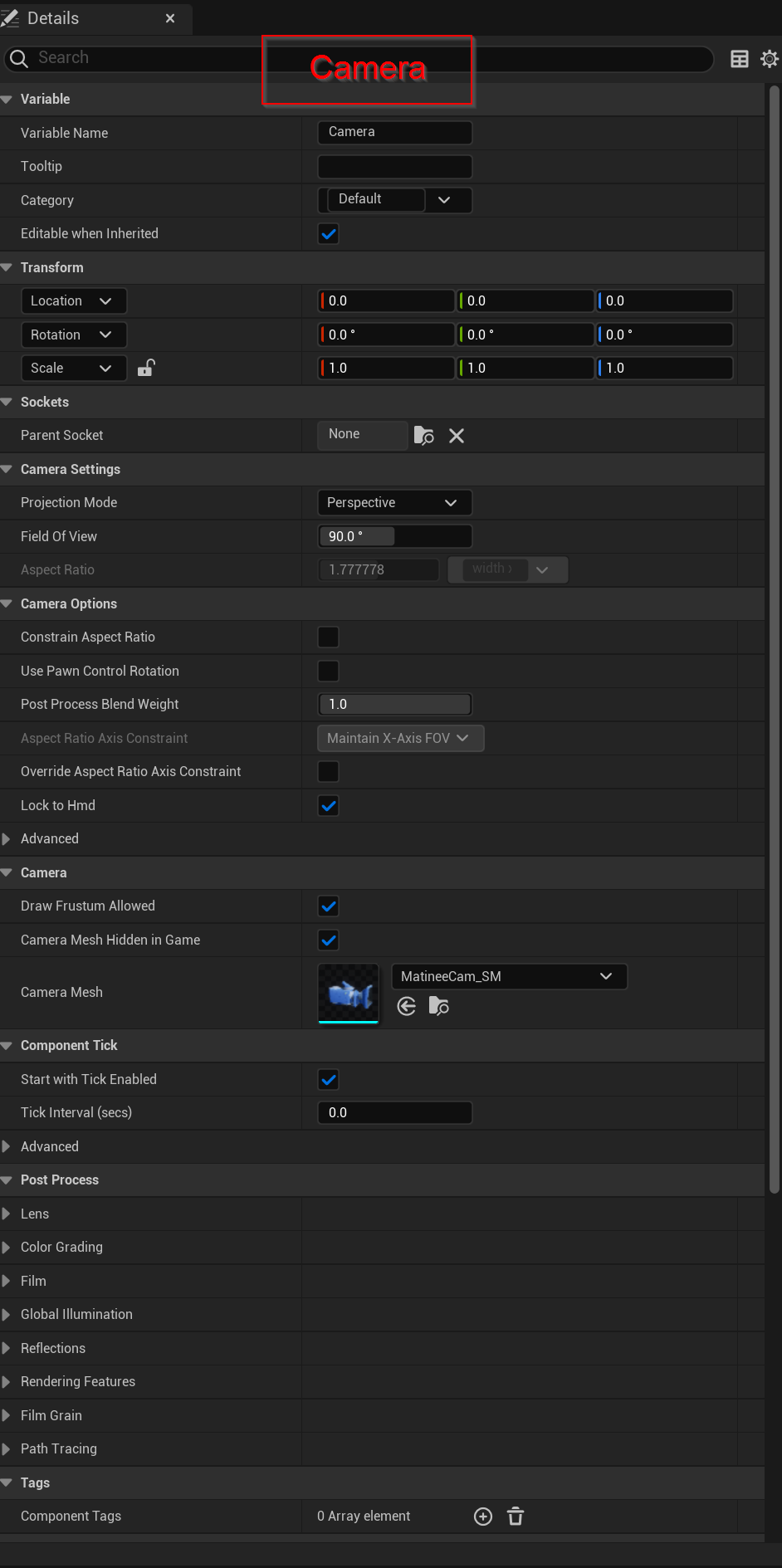Click the Camera Mesh thumbnail

click(x=349, y=994)
